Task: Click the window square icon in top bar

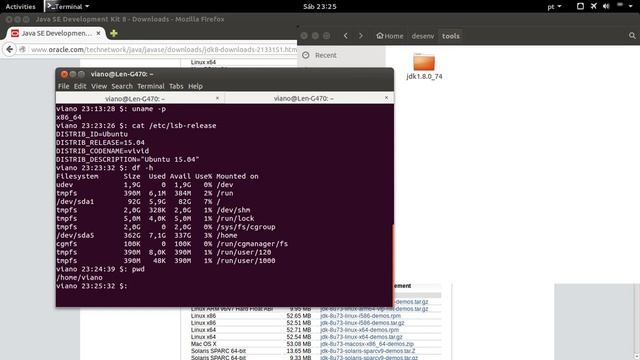Action: coord(580,6)
